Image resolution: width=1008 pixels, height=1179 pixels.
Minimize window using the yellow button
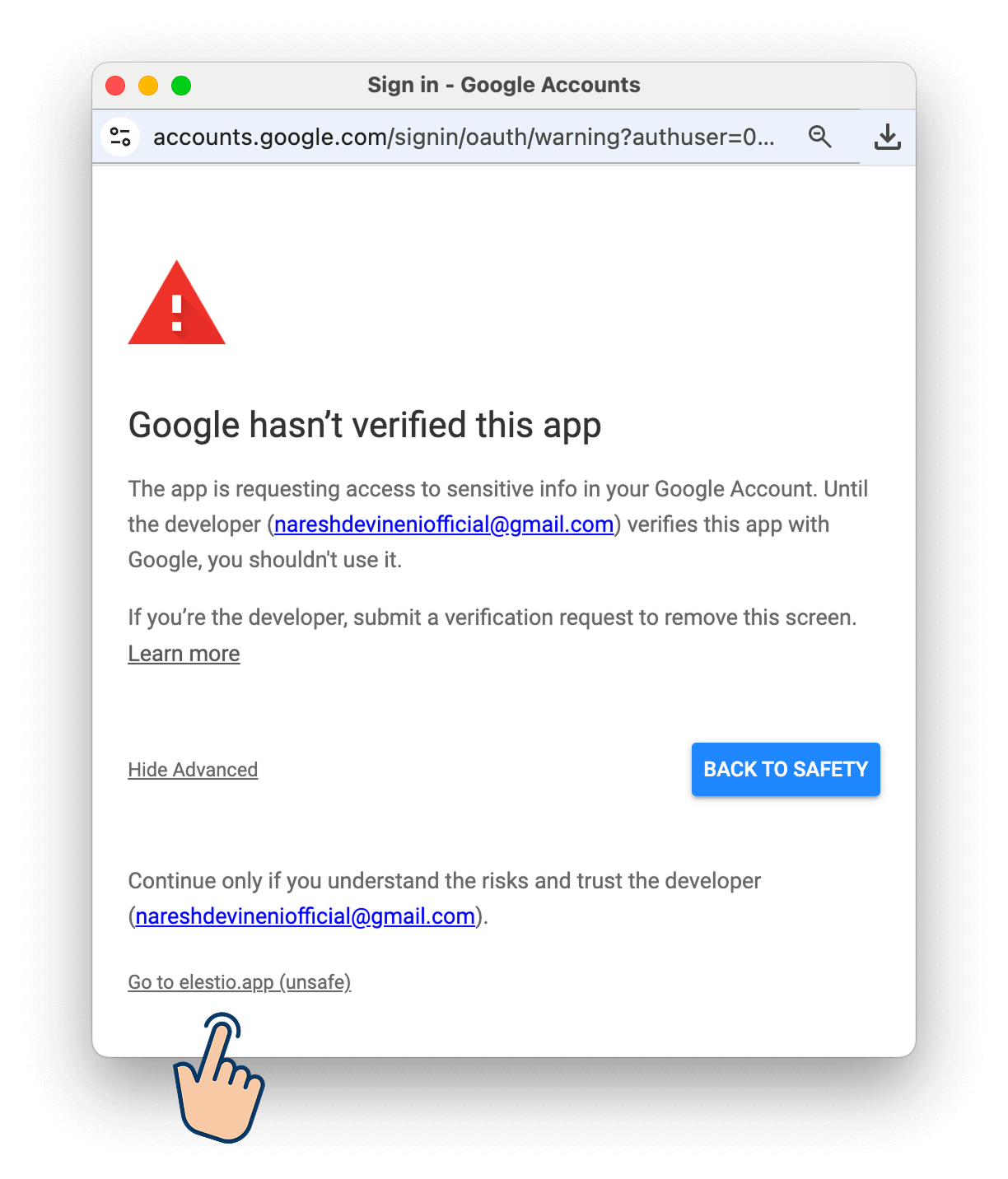[148, 86]
